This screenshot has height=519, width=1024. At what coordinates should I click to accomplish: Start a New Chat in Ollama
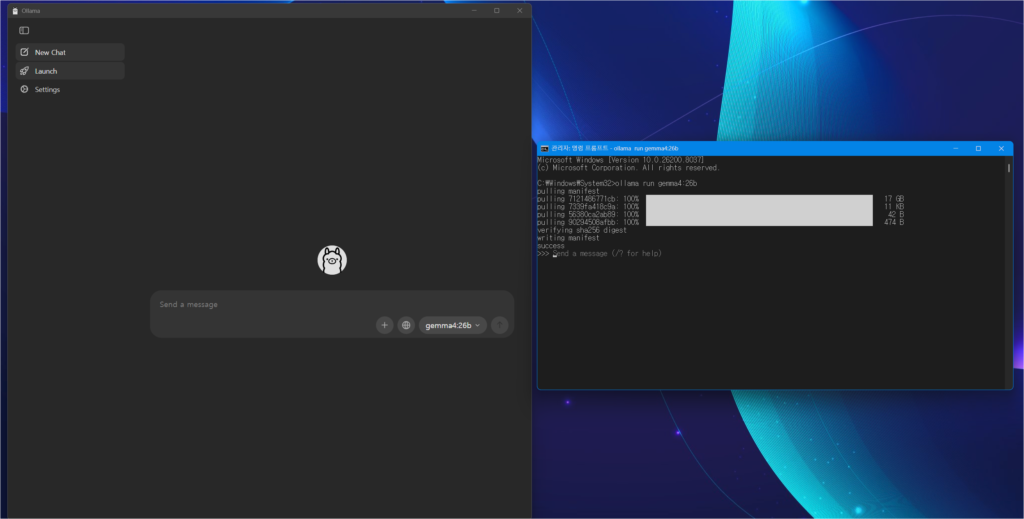(50, 52)
